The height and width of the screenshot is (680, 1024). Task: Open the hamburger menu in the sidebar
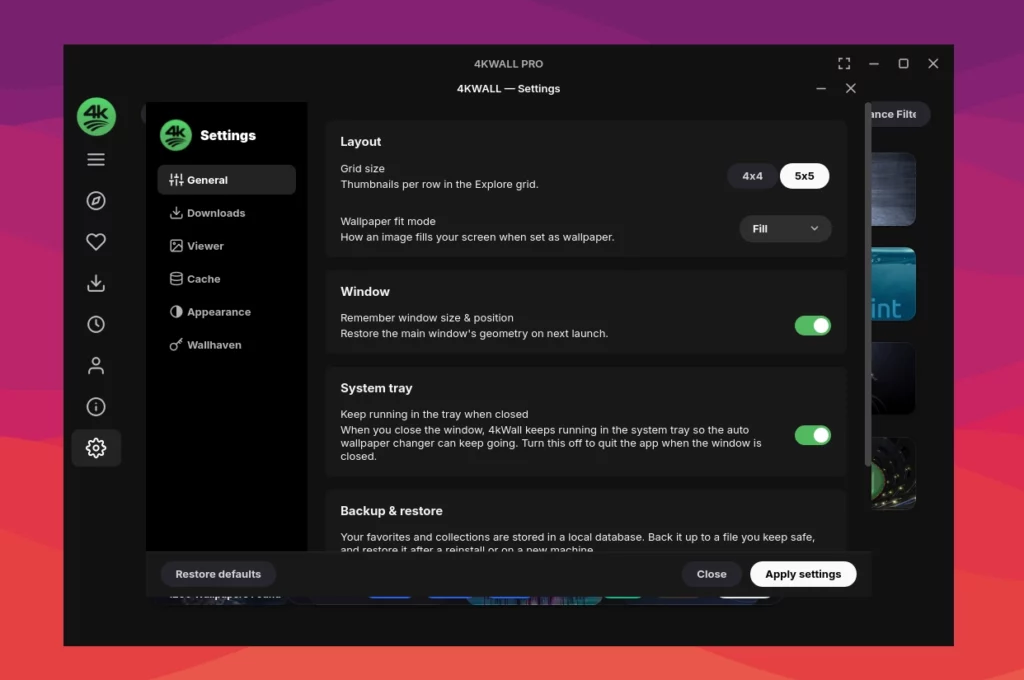tap(96, 159)
